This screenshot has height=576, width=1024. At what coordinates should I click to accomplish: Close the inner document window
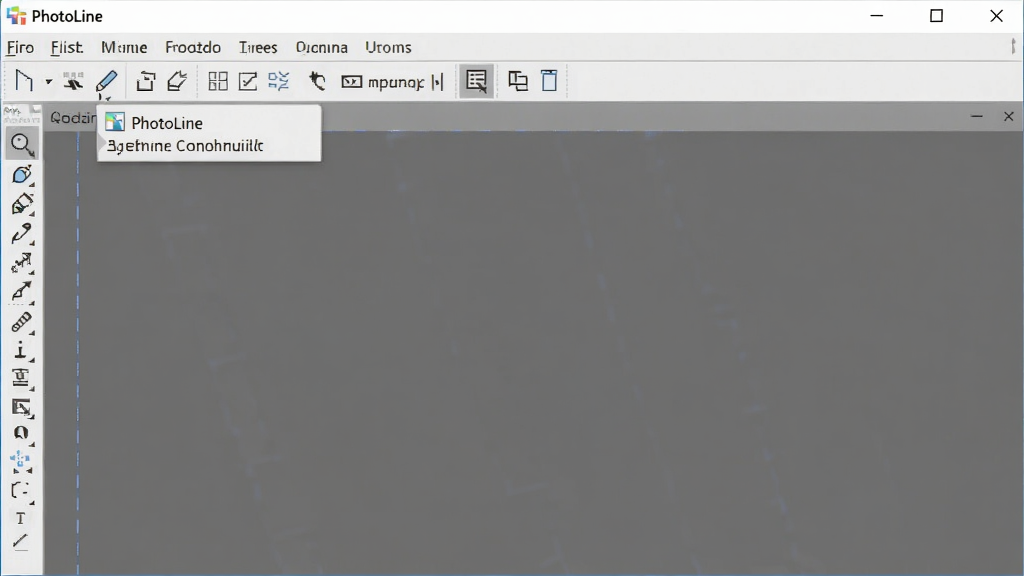pyautogui.click(x=1008, y=117)
